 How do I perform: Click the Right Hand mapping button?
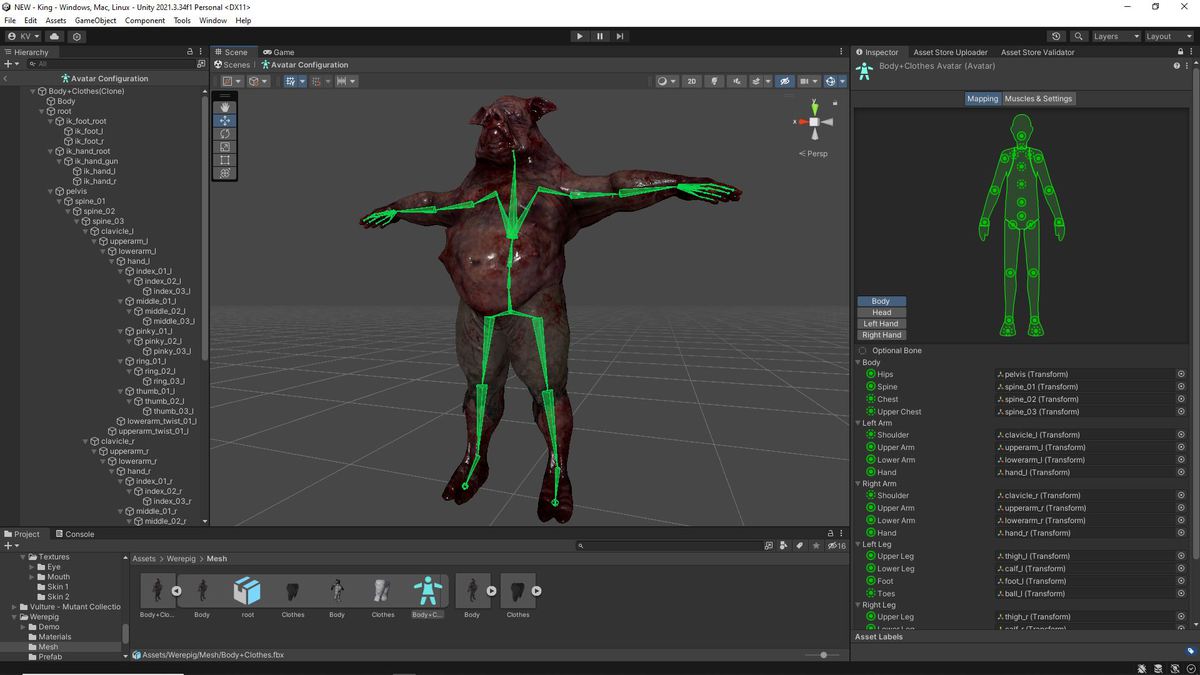point(881,335)
